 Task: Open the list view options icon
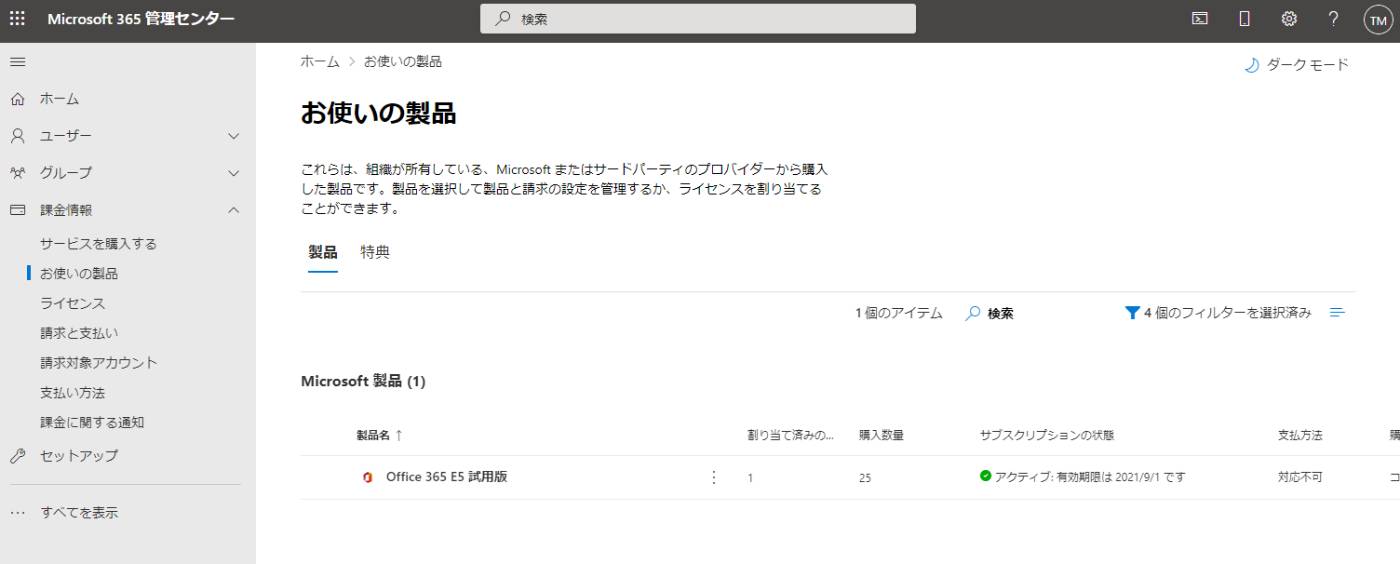pos(1337,313)
